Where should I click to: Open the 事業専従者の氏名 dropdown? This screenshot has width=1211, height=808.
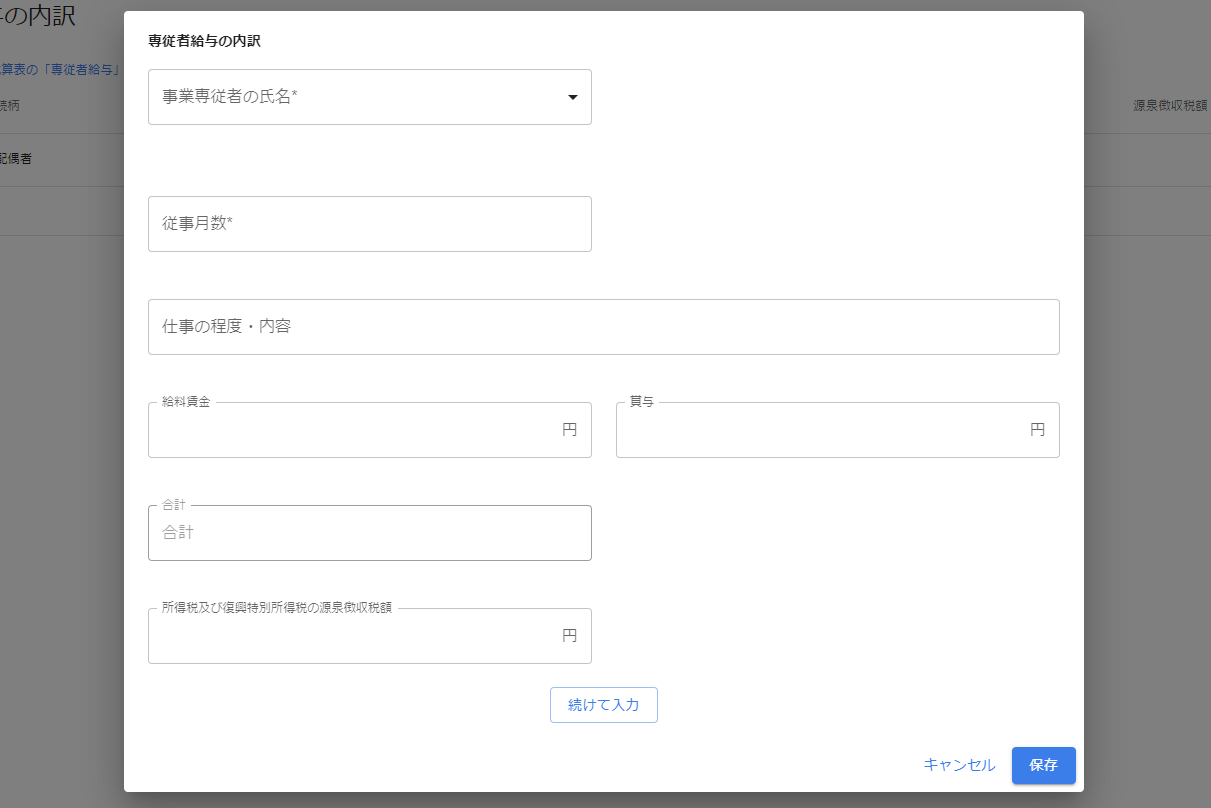[x=369, y=97]
